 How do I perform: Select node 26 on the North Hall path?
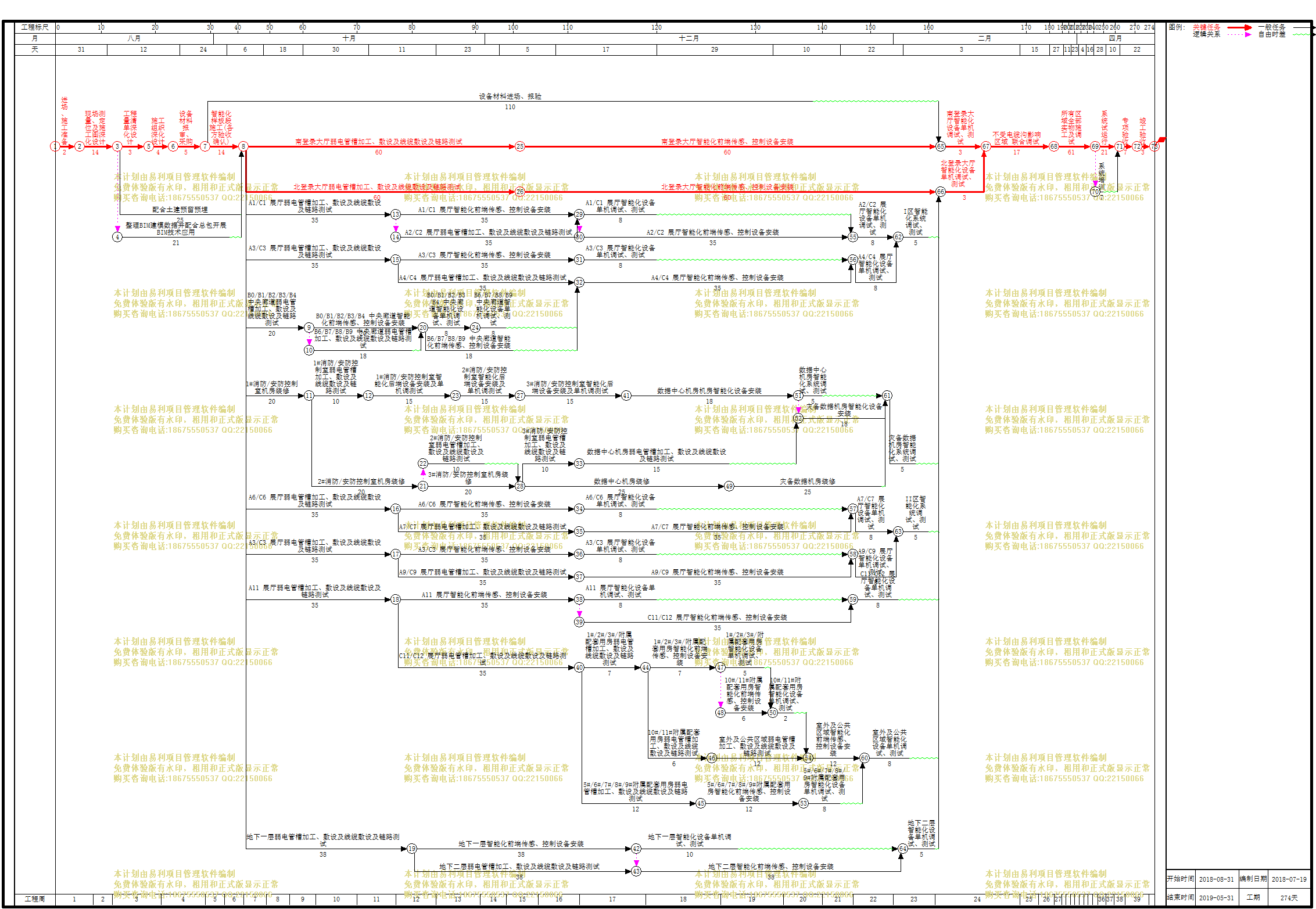(x=520, y=192)
